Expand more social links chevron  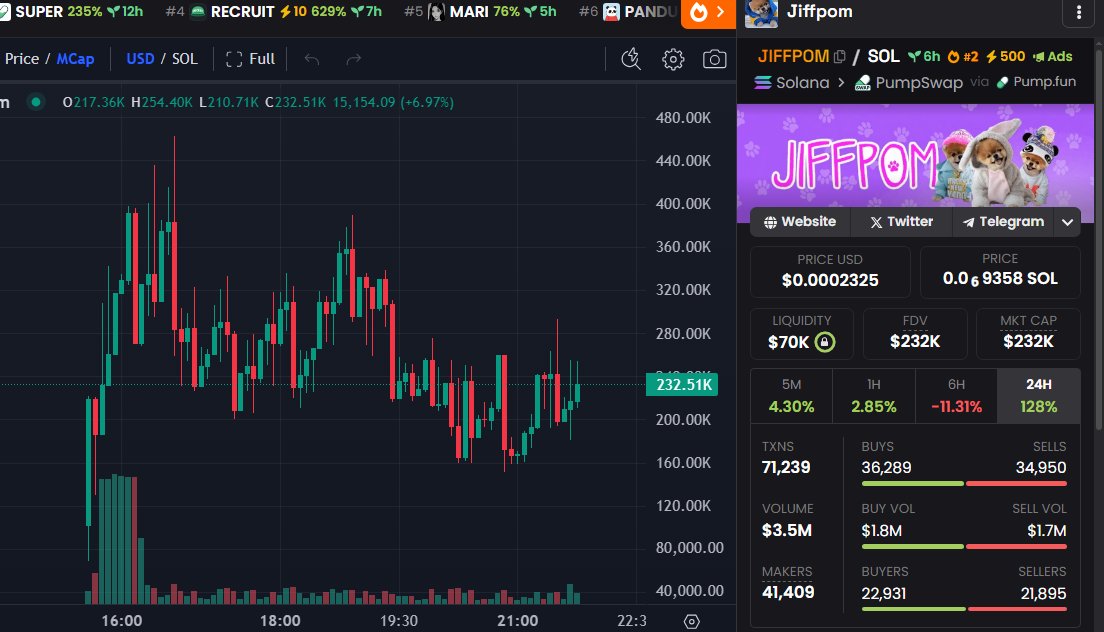(x=1067, y=222)
